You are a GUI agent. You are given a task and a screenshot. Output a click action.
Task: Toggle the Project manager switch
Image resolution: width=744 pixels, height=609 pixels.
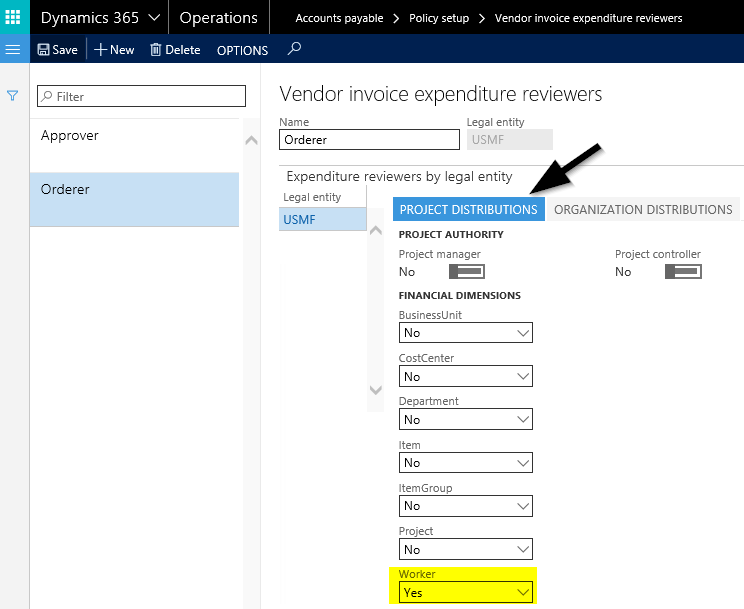pos(466,272)
